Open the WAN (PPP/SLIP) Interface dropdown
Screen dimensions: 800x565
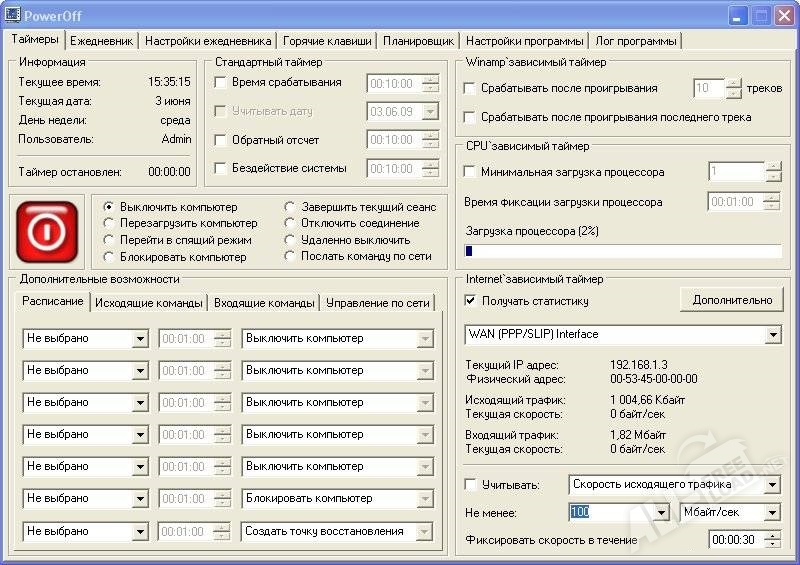(x=773, y=334)
